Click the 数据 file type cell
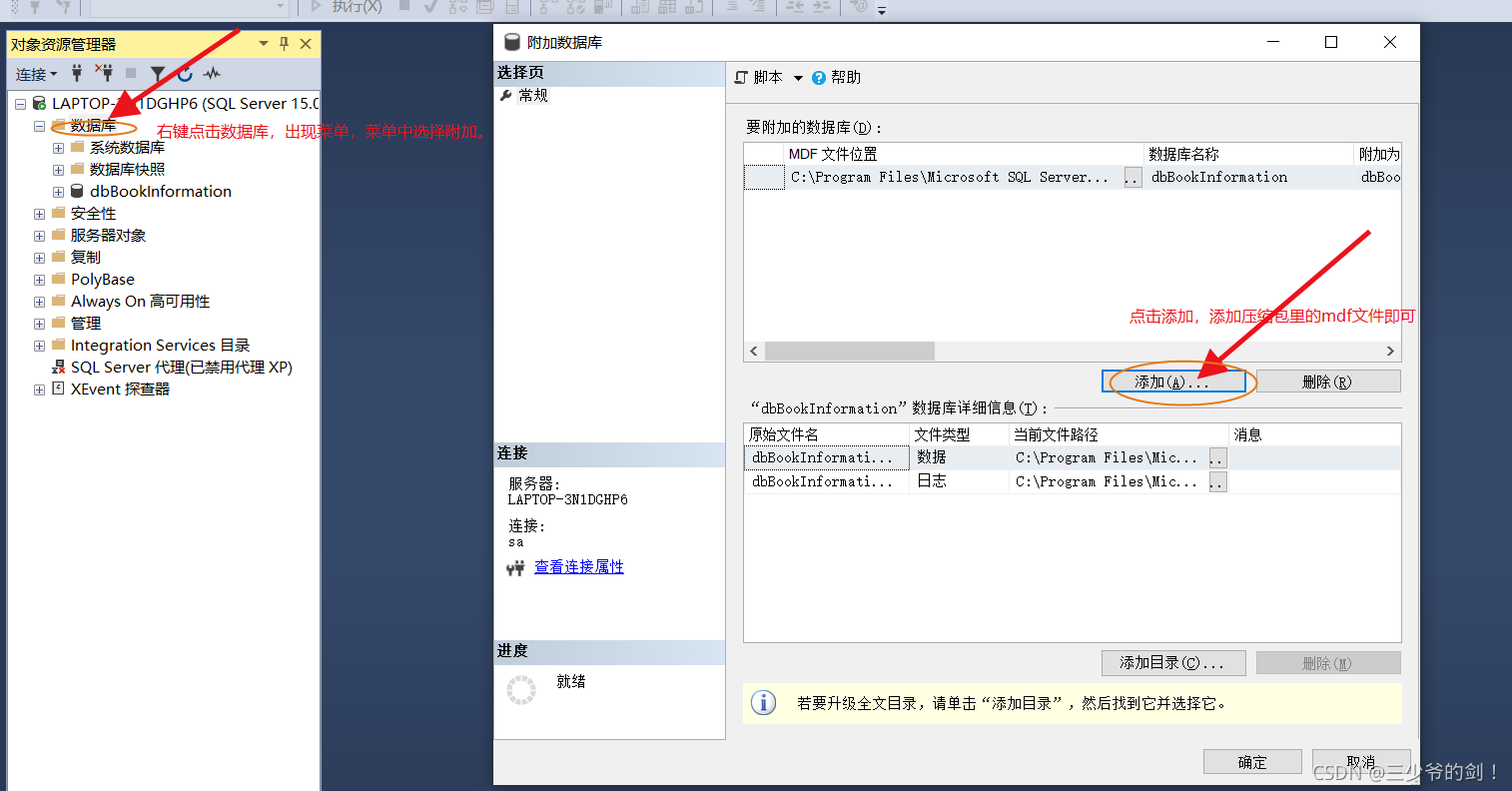The image size is (1512, 791). pyautogui.click(x=960, y=457)
